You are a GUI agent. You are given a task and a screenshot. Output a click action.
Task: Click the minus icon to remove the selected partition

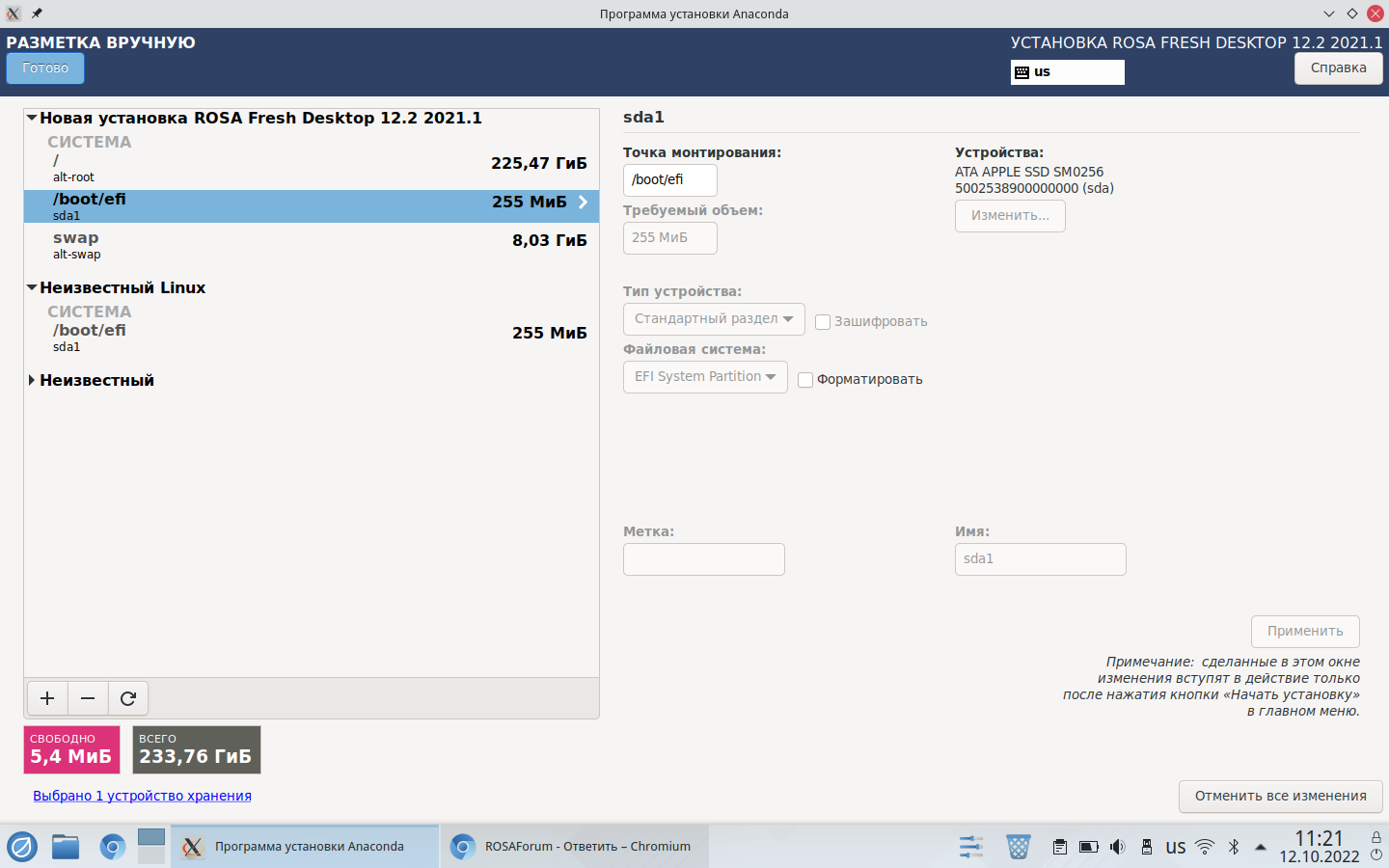coord(88,698)
